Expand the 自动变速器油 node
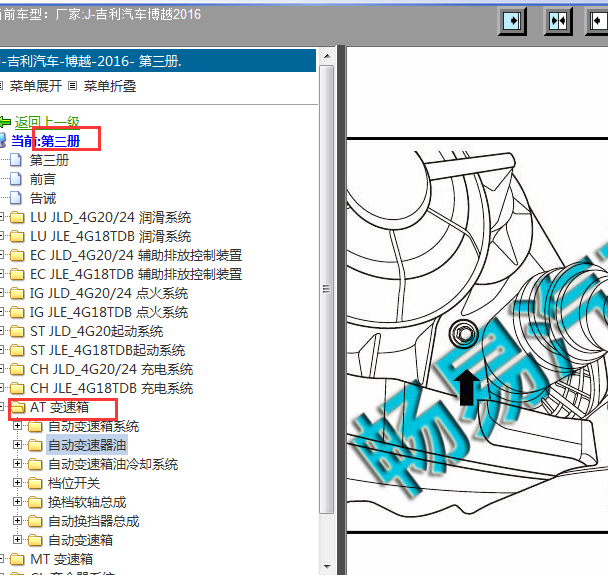 [x=17, y=445]
